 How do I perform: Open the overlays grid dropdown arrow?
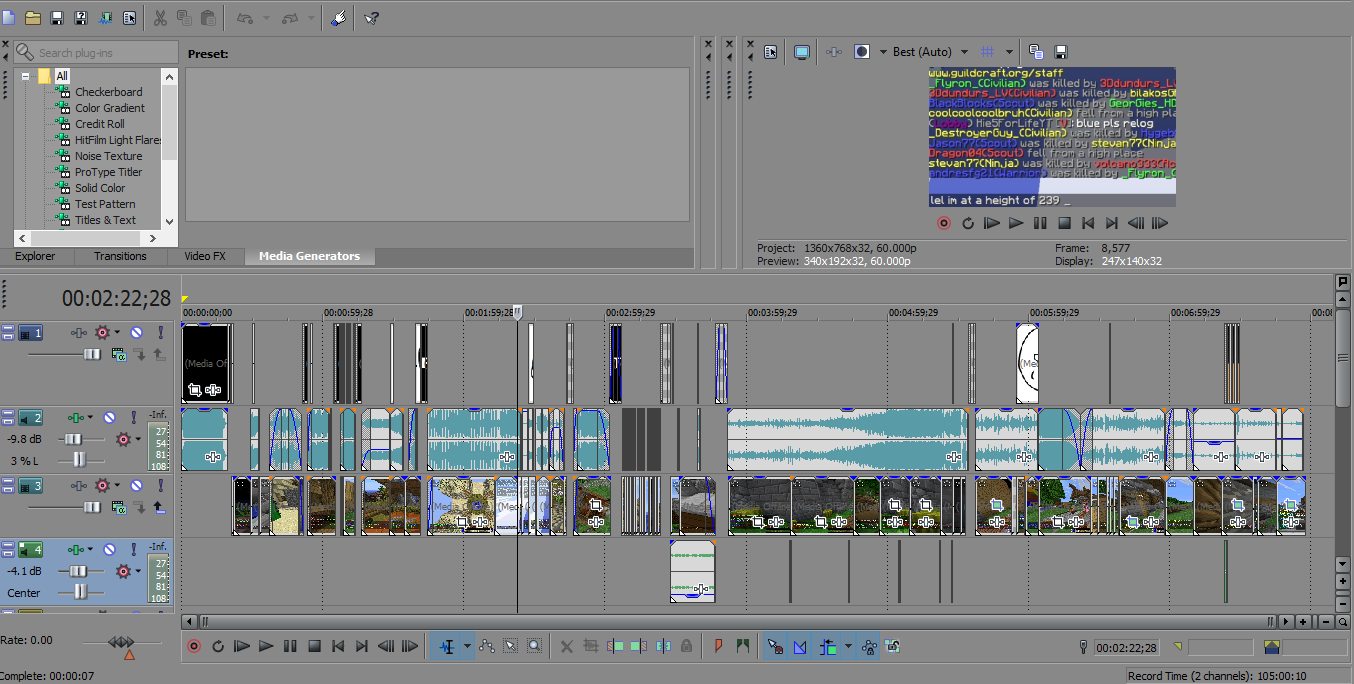coord(1009,52)
